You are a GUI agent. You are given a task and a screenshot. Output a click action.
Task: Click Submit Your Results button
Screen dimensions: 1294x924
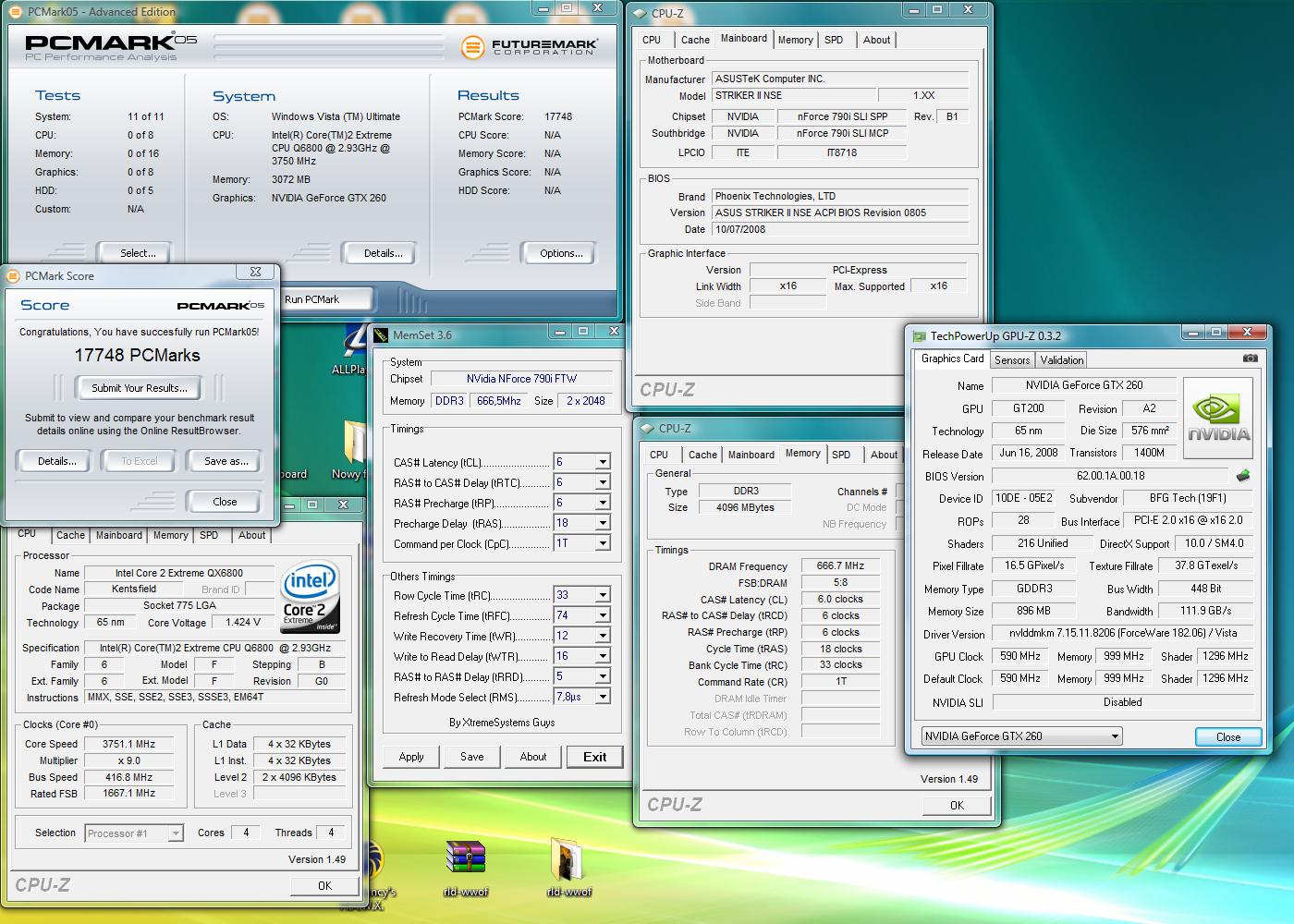[x=140, y=388]
